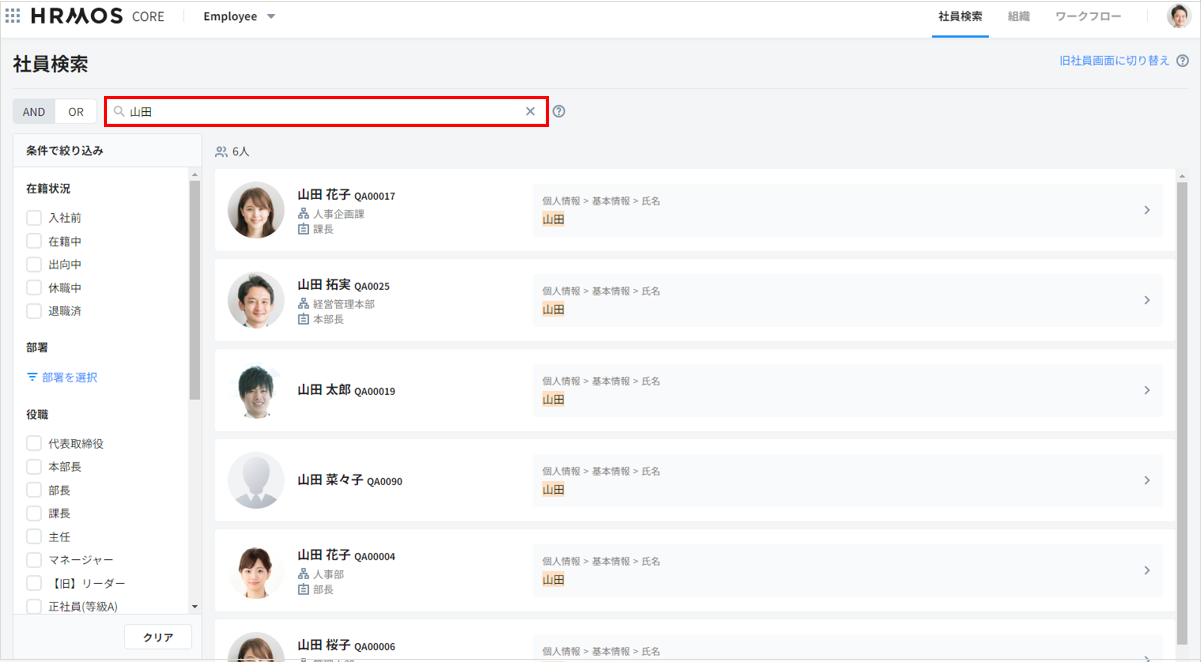
Task: Click 旧社員画面に切り替え link
Action: [1114, 61]
